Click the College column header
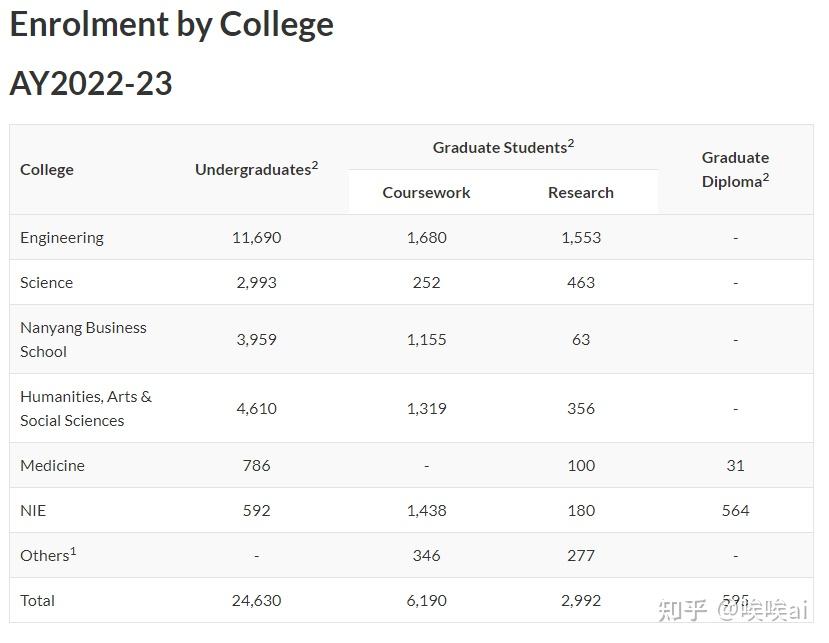The height and width of the screenshot is (643, 829). click(47, 170)
